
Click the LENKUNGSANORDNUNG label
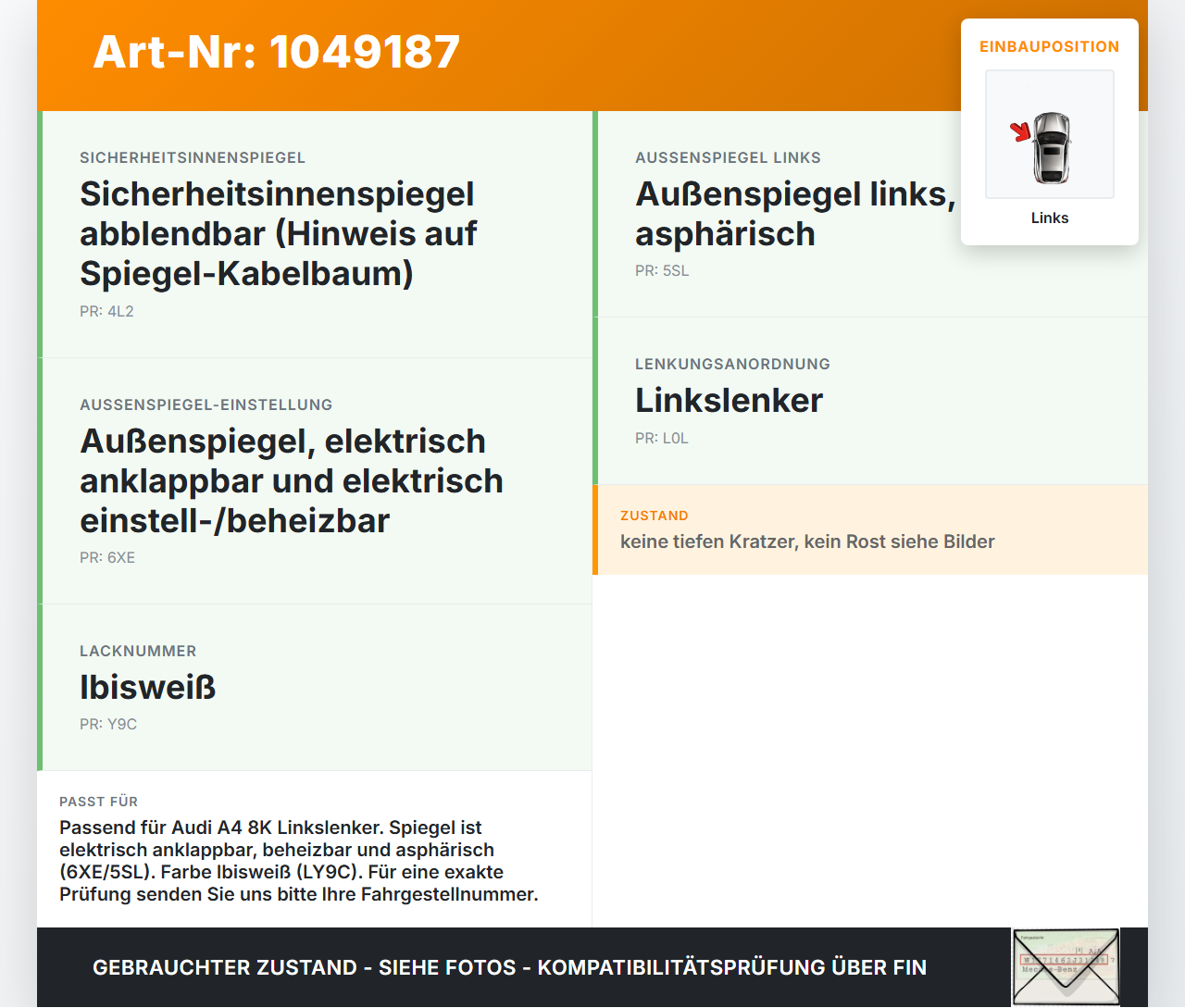pyautogui.click(x=732, y=364)
